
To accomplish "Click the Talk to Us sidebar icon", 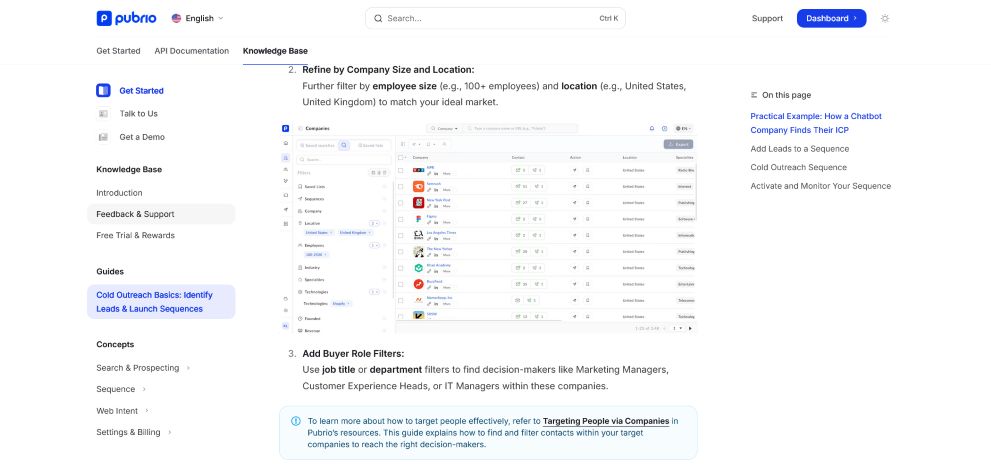I will [x=103, y=114].
